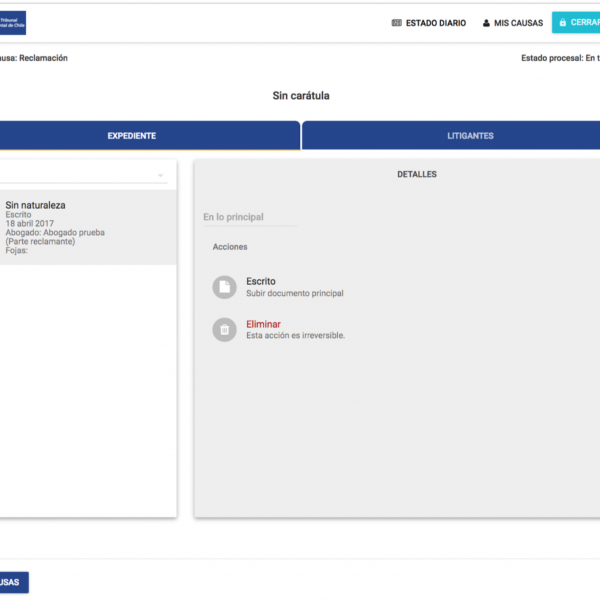
Task: Switch to the LITIGANTES tab
Action: point(470,136)
